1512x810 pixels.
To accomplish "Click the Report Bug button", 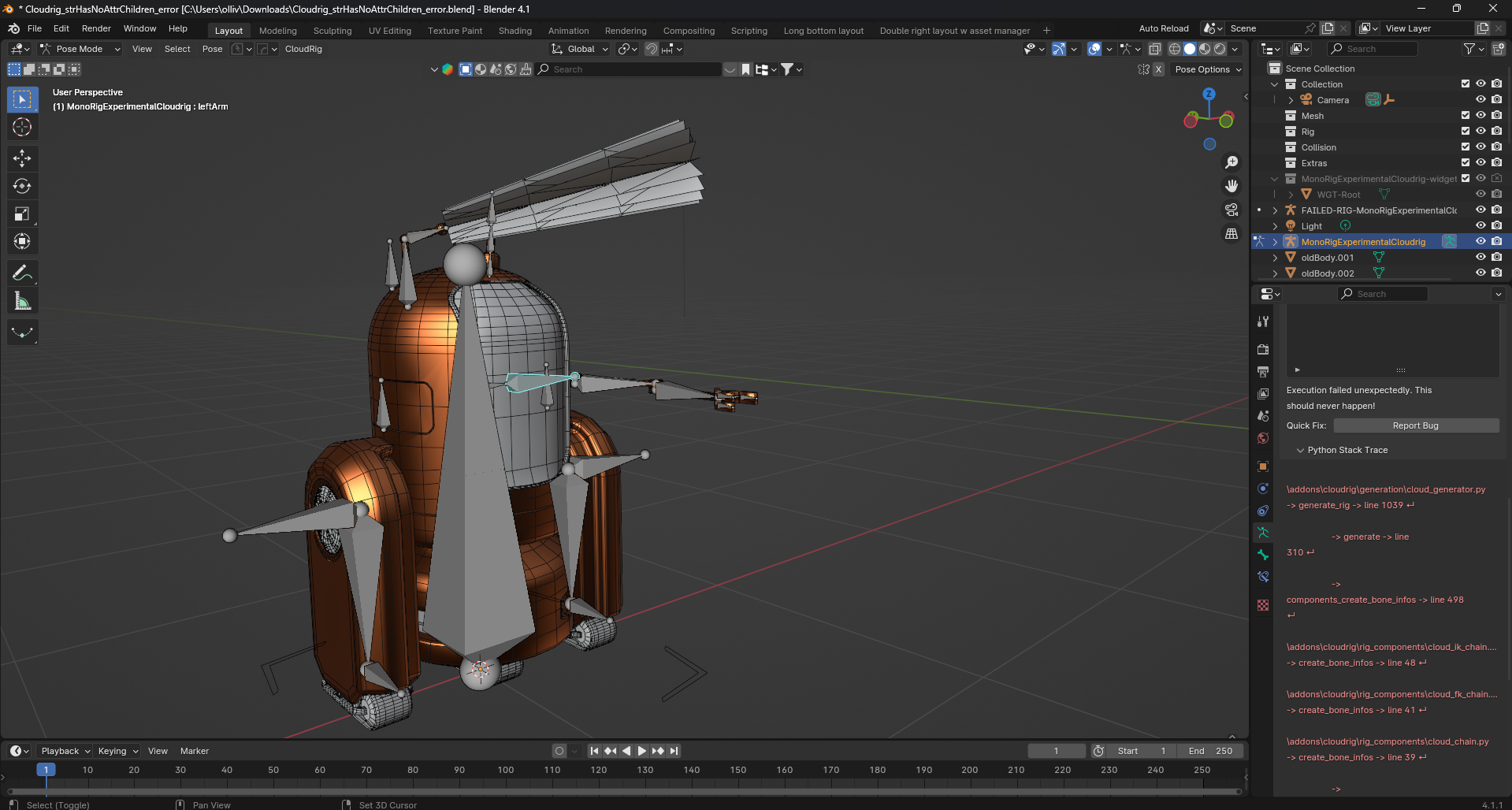I will (1415, 425).
